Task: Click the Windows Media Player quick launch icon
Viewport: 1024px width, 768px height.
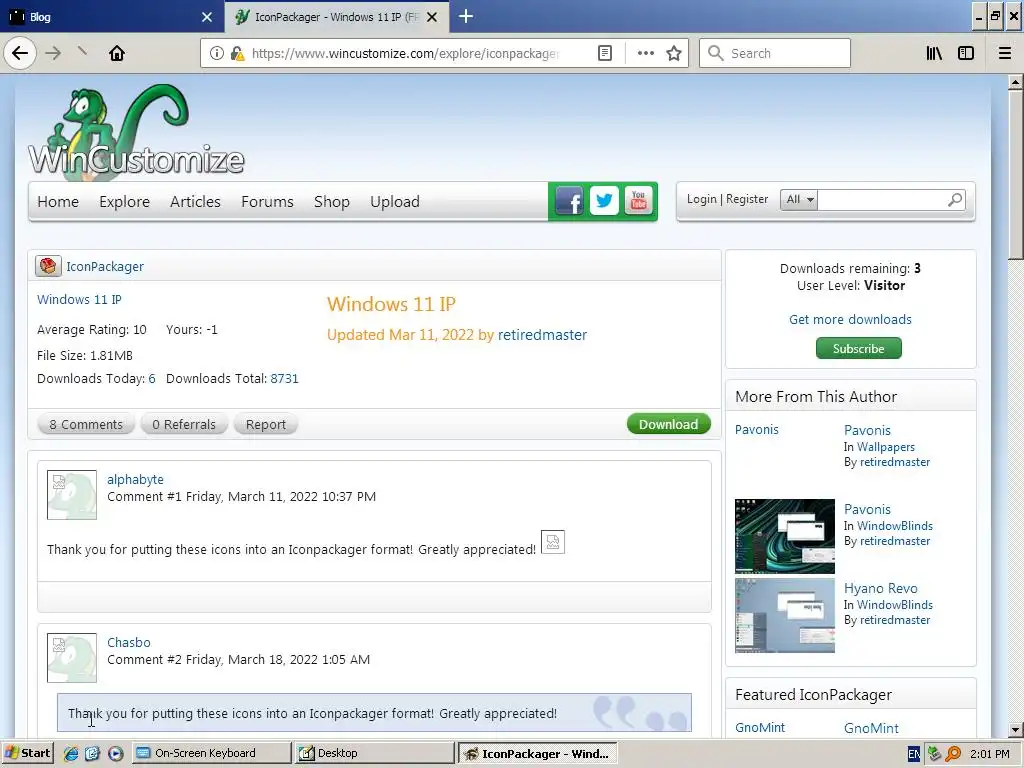Action: pyautogui.click(x=115, y=753)
